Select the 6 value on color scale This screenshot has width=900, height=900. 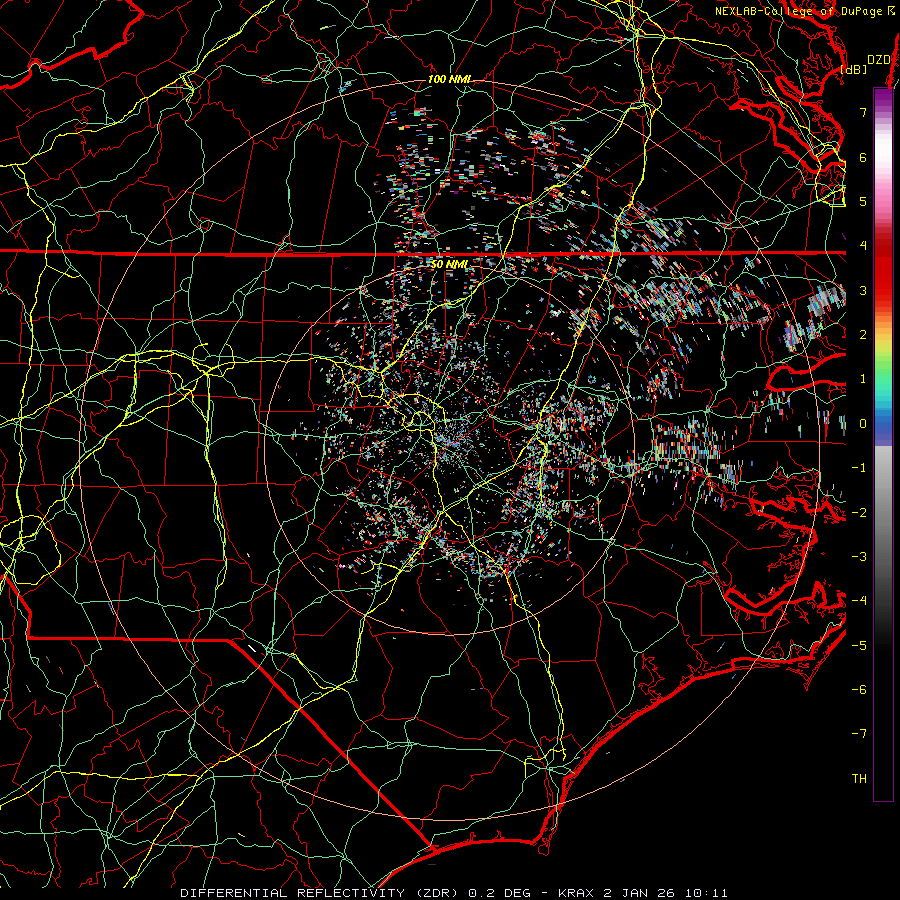[863, 157]
